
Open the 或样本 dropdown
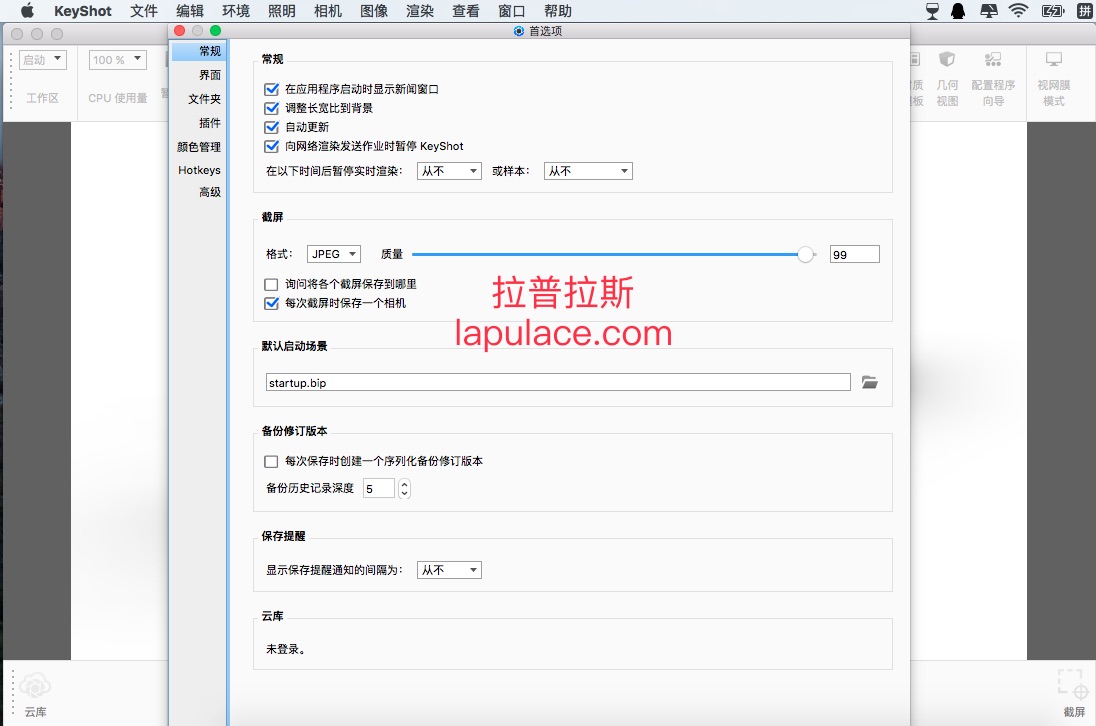[589, 171]
